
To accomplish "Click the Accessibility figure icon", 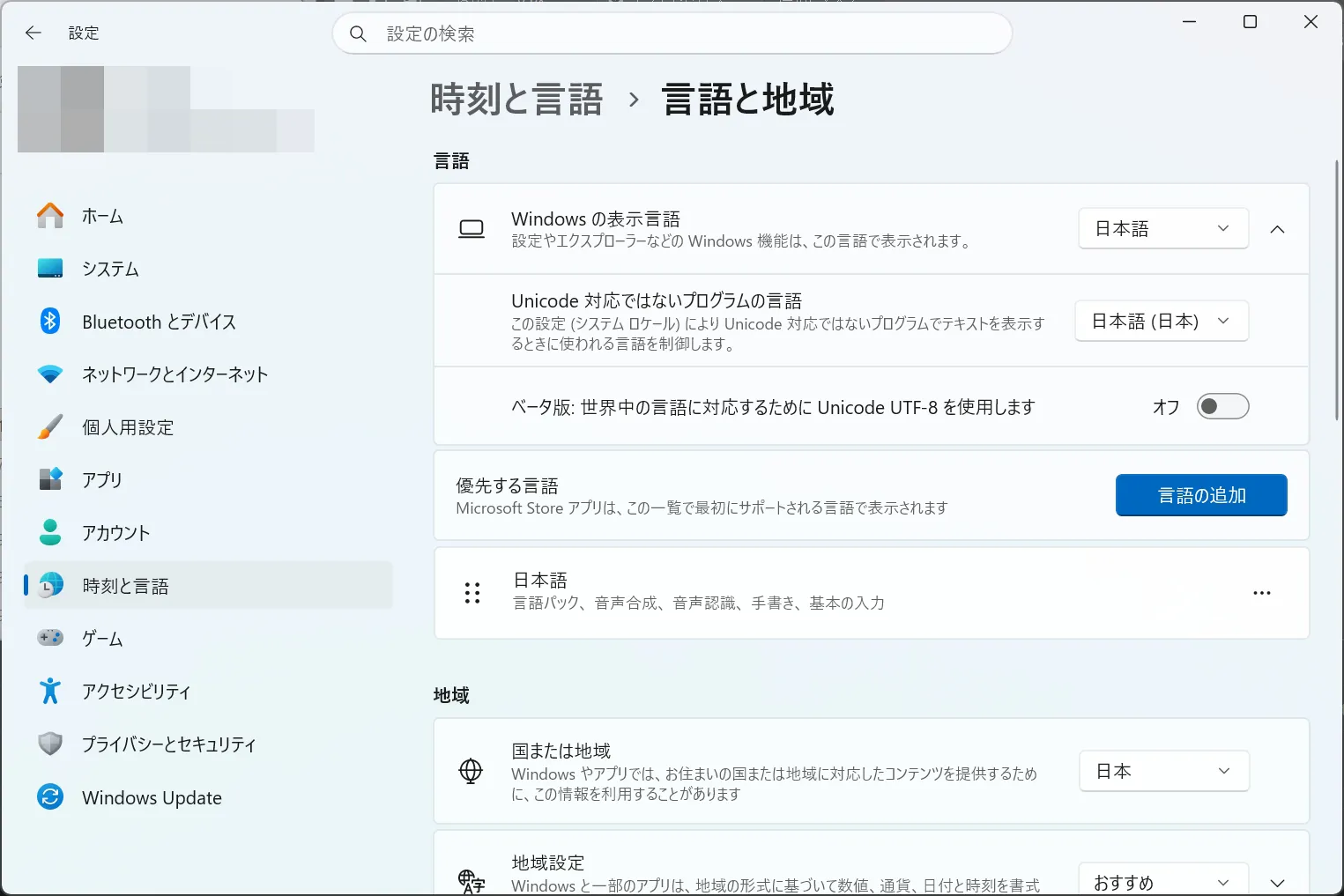I will 50,691.
